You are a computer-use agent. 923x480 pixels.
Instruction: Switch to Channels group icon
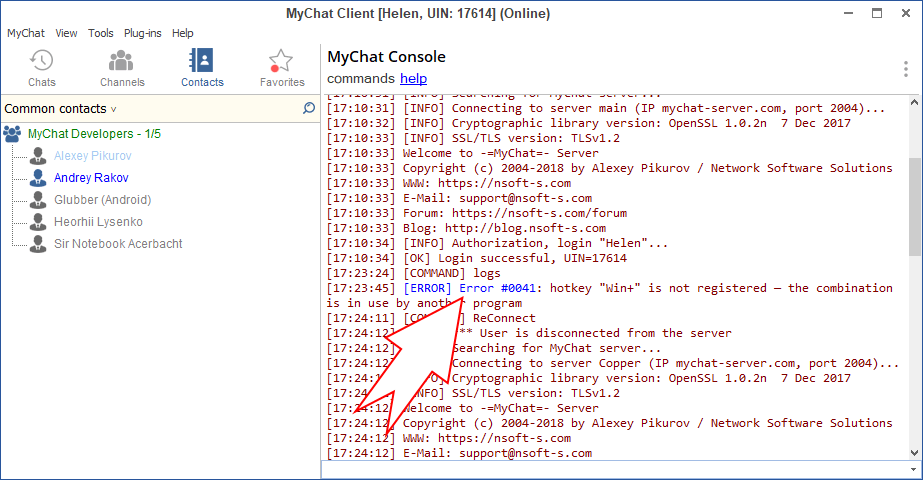point(121,61)
